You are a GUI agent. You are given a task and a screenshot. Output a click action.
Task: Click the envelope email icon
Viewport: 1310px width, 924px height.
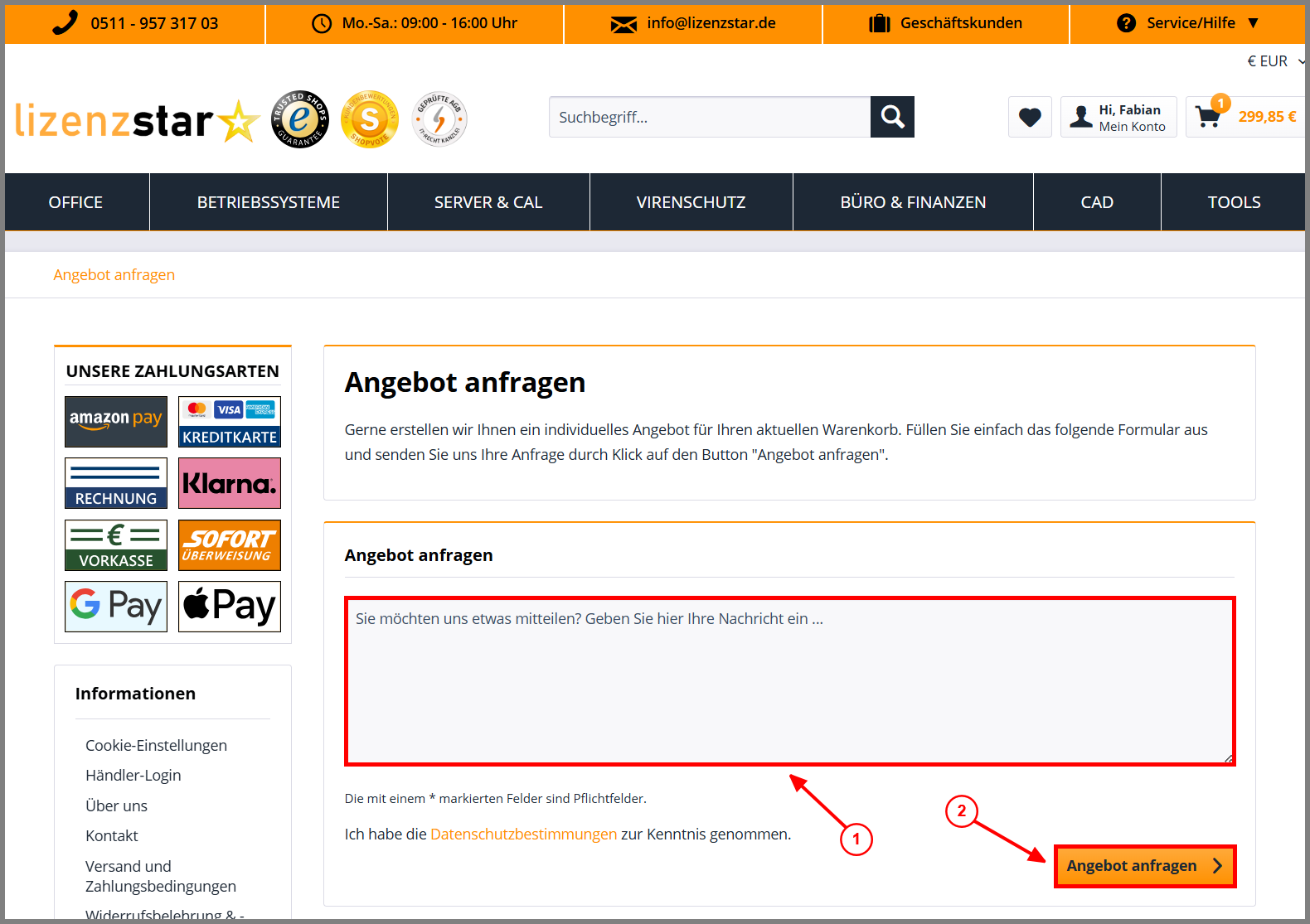pyautogui.click(x=623, y=24)
